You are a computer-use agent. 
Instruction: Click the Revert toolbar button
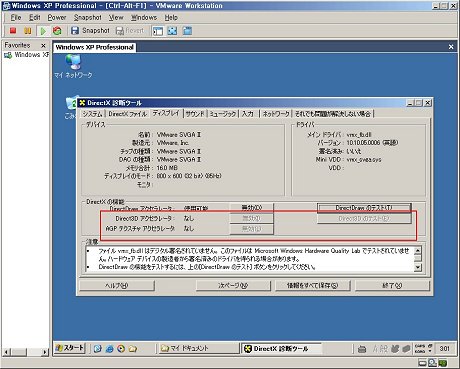click(x=130, y=31)
